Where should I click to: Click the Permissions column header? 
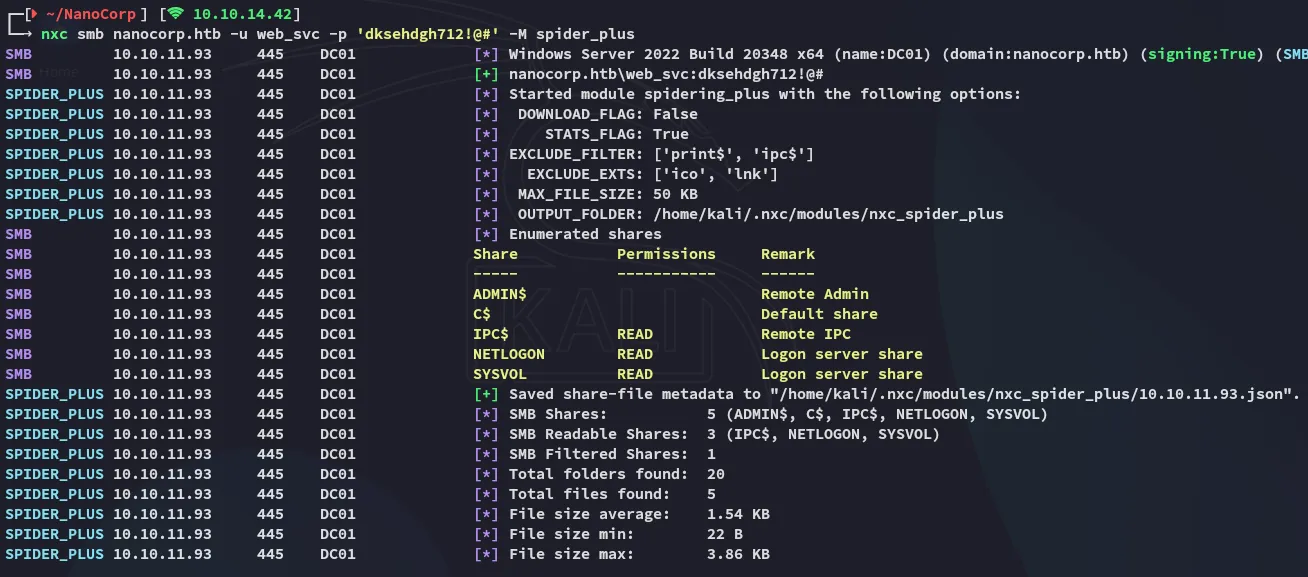coord(666,254)
